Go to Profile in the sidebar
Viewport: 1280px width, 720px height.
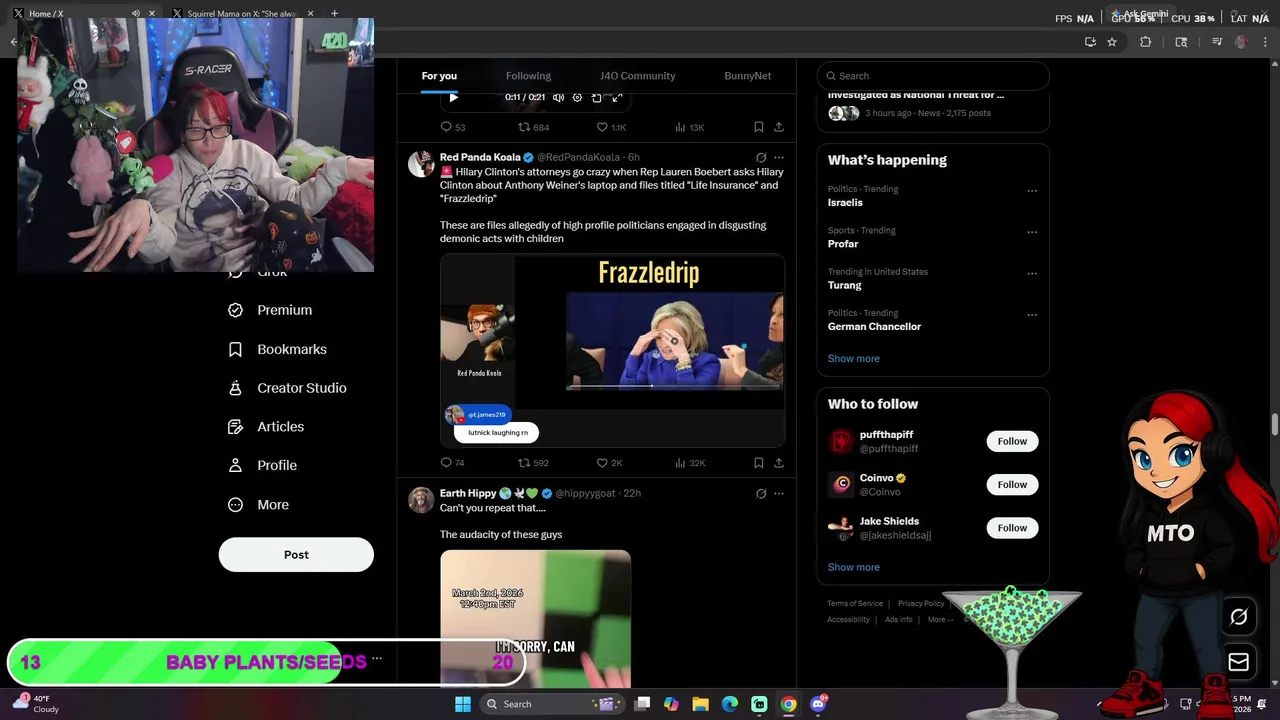point(262,465)
